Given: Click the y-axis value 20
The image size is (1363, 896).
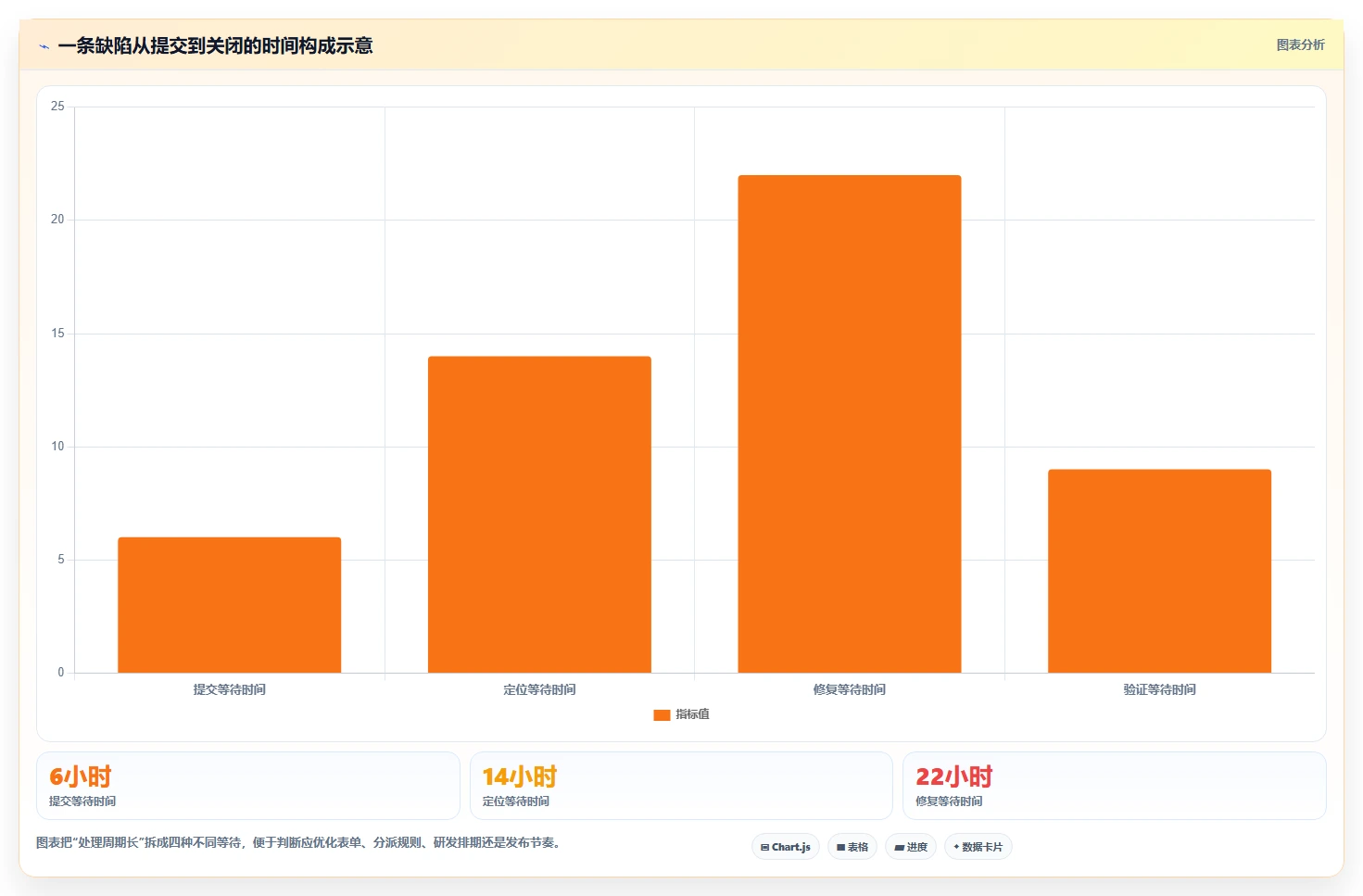Looking at the screenshot, I should (57, 220).
